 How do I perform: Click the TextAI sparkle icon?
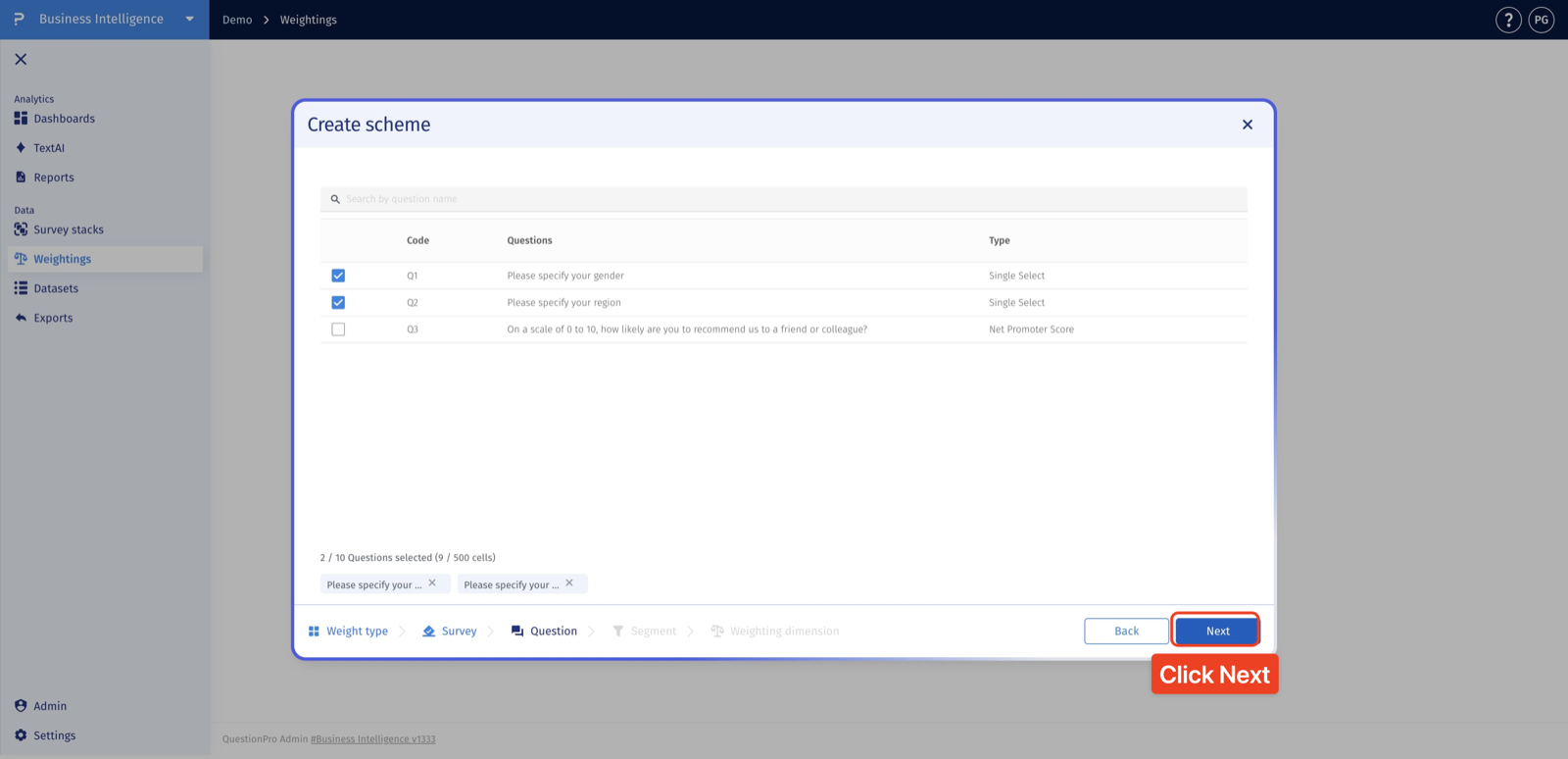[21, 147]
